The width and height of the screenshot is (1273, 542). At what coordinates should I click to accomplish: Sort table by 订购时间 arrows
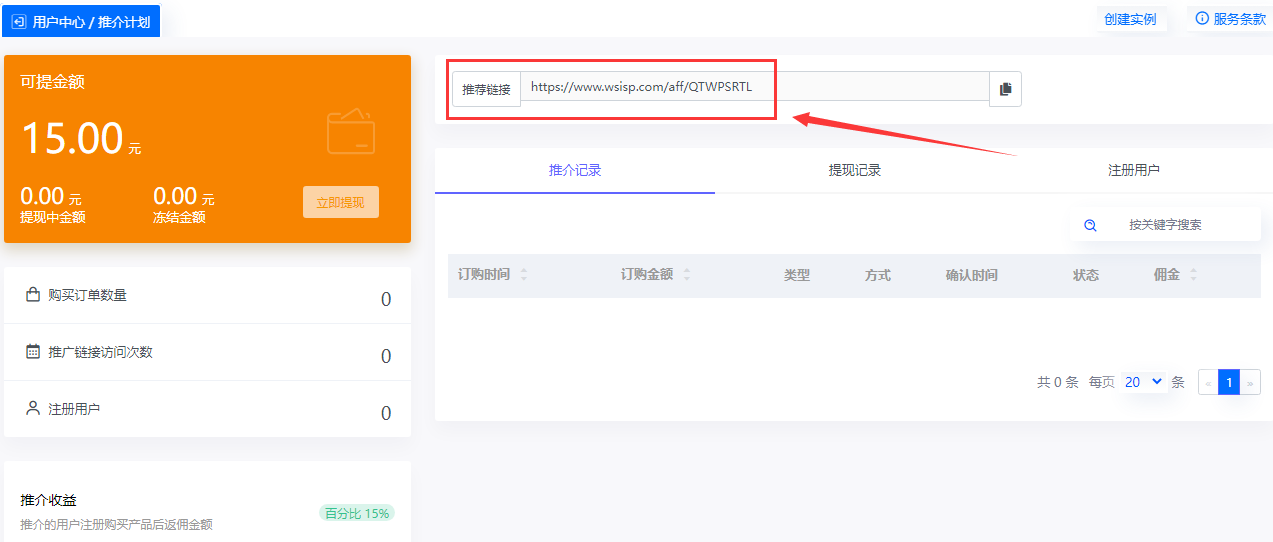(524, 275)
